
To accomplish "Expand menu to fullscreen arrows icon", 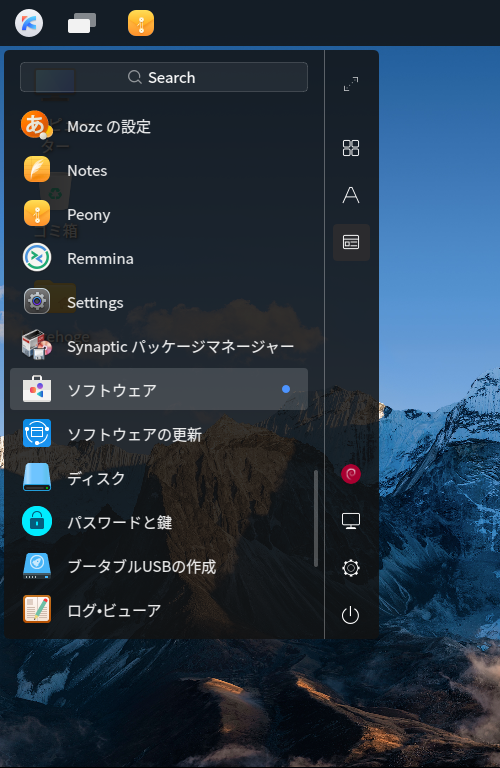I will coord(351,84).
